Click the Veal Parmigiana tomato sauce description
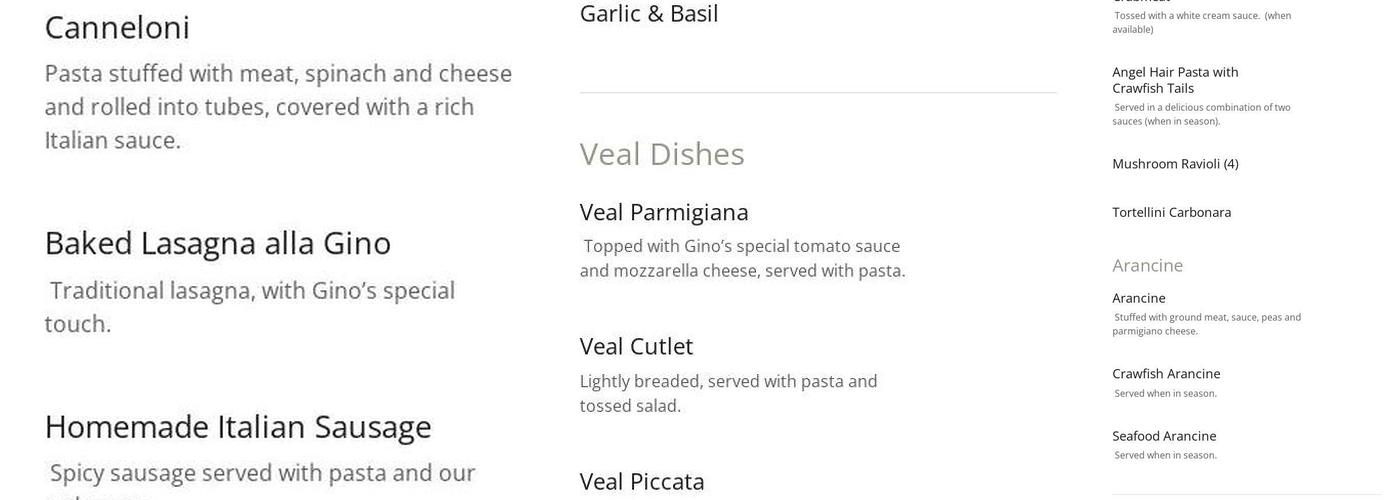This screenshot has width=1400, height=500. coord(742,258)
